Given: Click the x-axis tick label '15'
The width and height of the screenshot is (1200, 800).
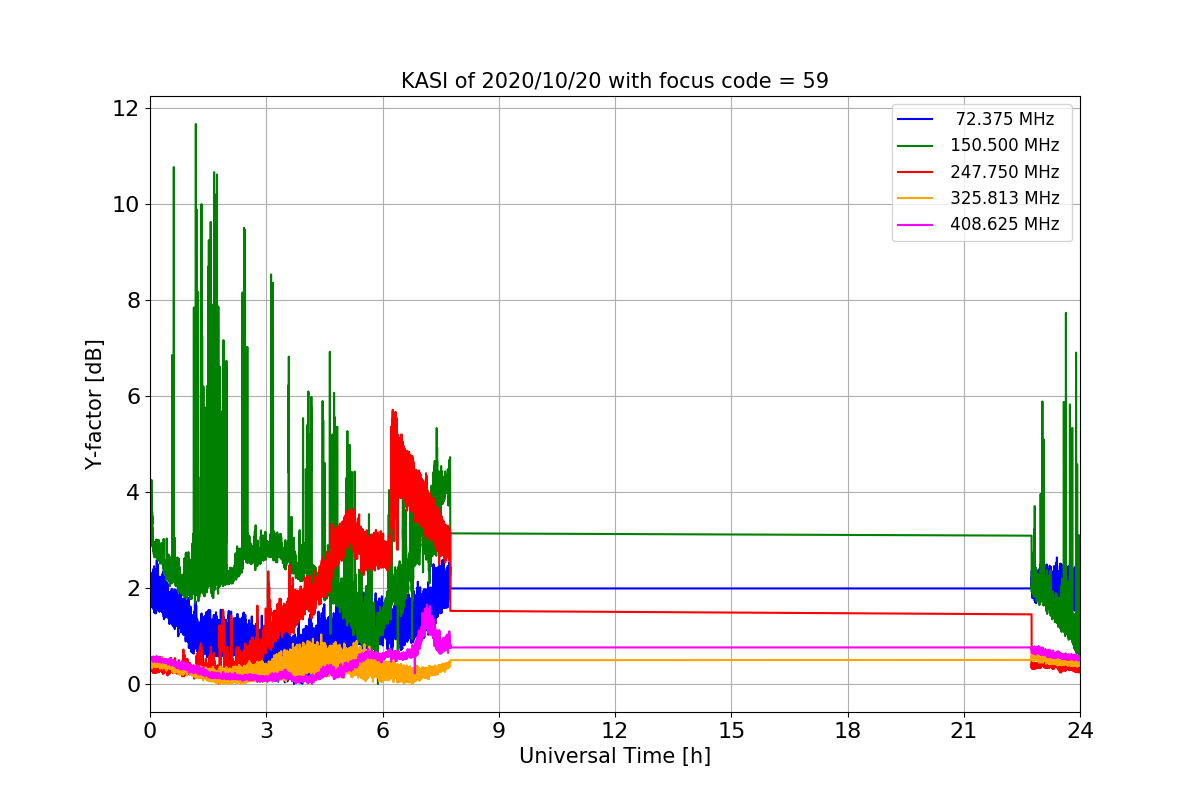Looking at the screenshot, I should tap(731, 731).
